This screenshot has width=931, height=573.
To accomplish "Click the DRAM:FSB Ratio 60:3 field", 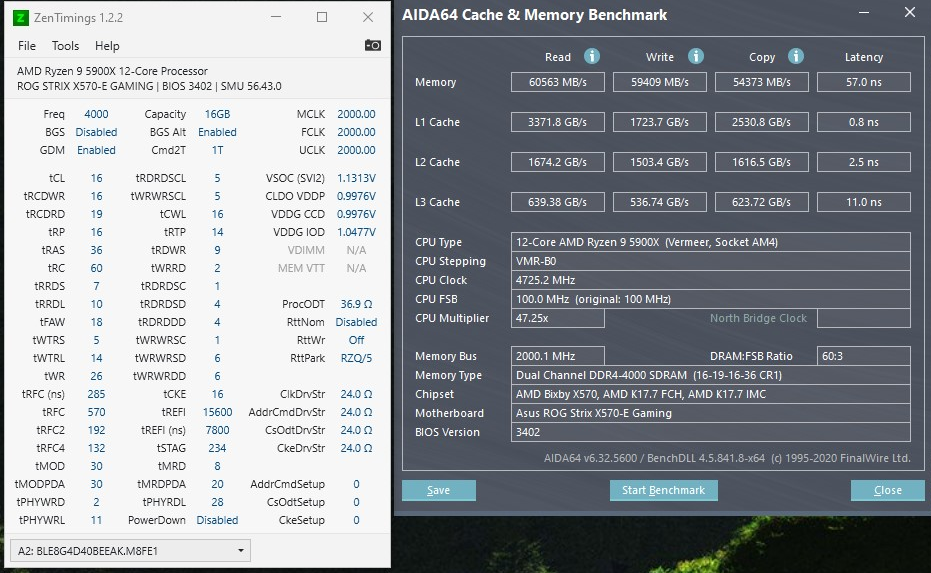I will [x=864, y=356].
